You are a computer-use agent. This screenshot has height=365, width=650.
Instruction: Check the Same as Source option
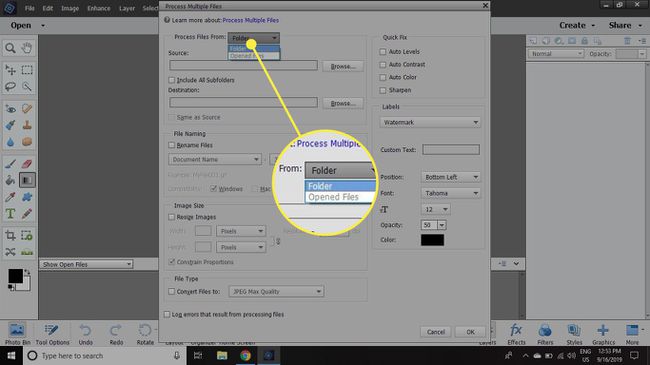[172, 117]
